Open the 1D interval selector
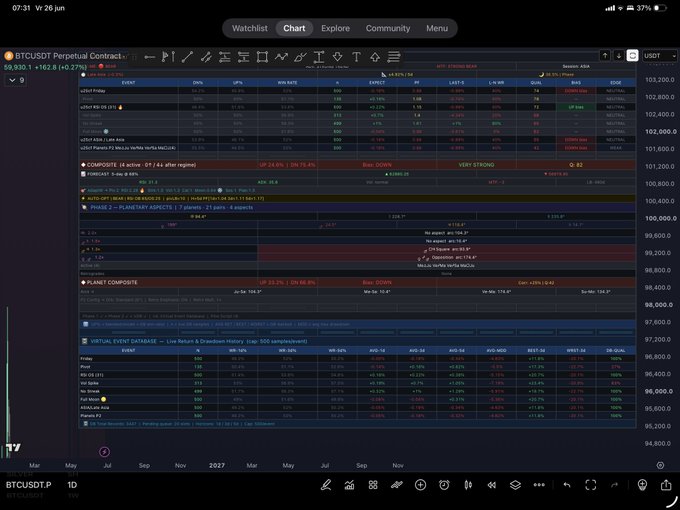Viewport: 680px width, 510px height. click(72, 485)
